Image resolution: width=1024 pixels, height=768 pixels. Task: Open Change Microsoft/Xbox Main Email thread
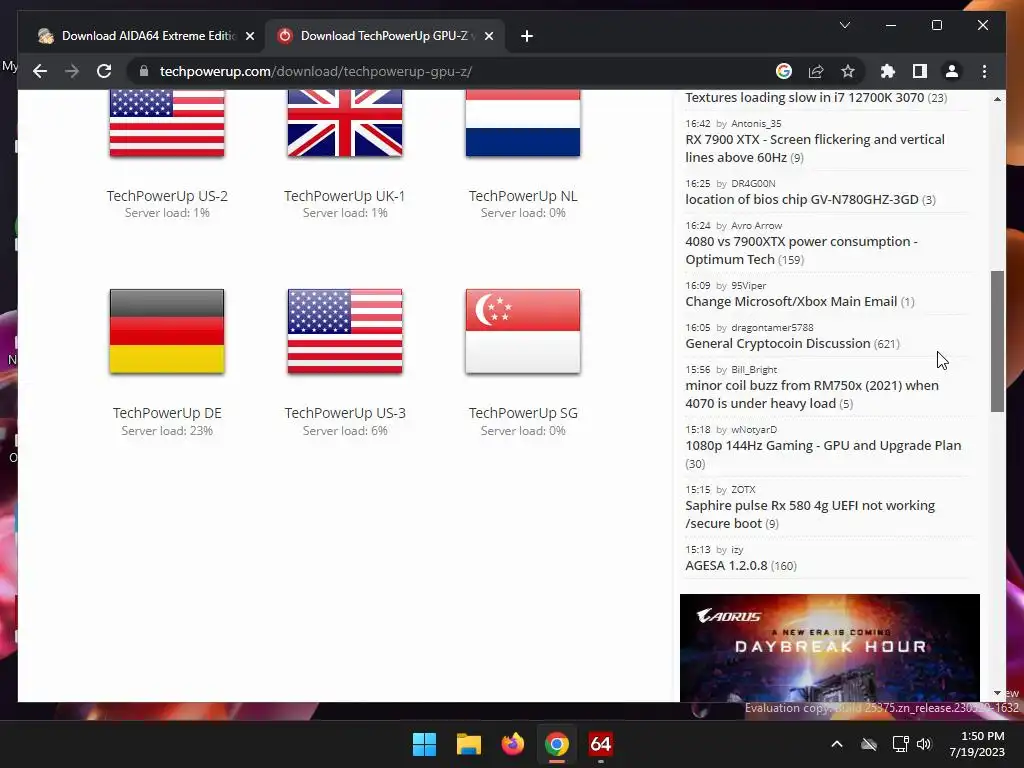791,301
